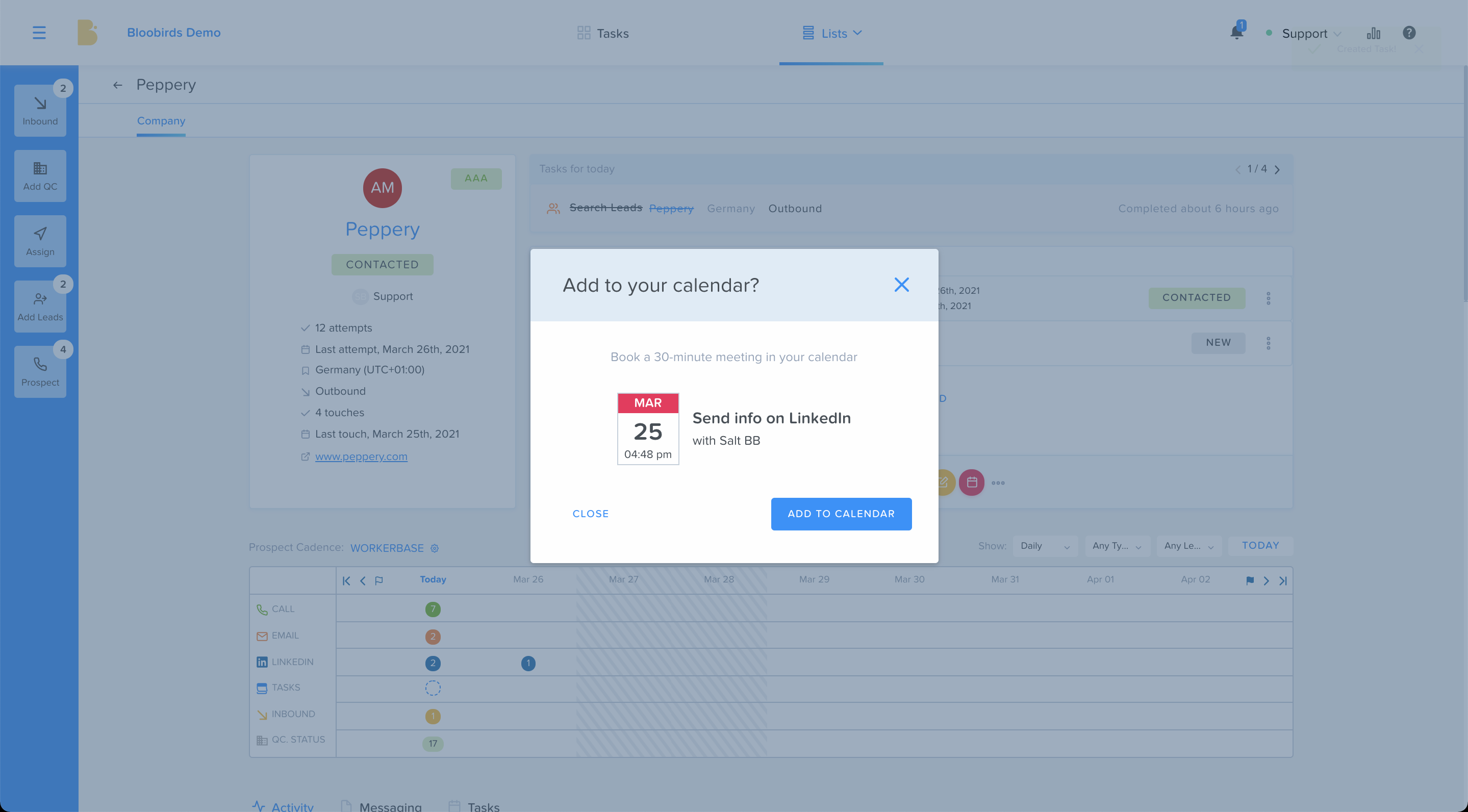Viewport: 1468px width, 812px height.
Task: Click the MAR 25 calendar date tile
Action: (647, 428)
